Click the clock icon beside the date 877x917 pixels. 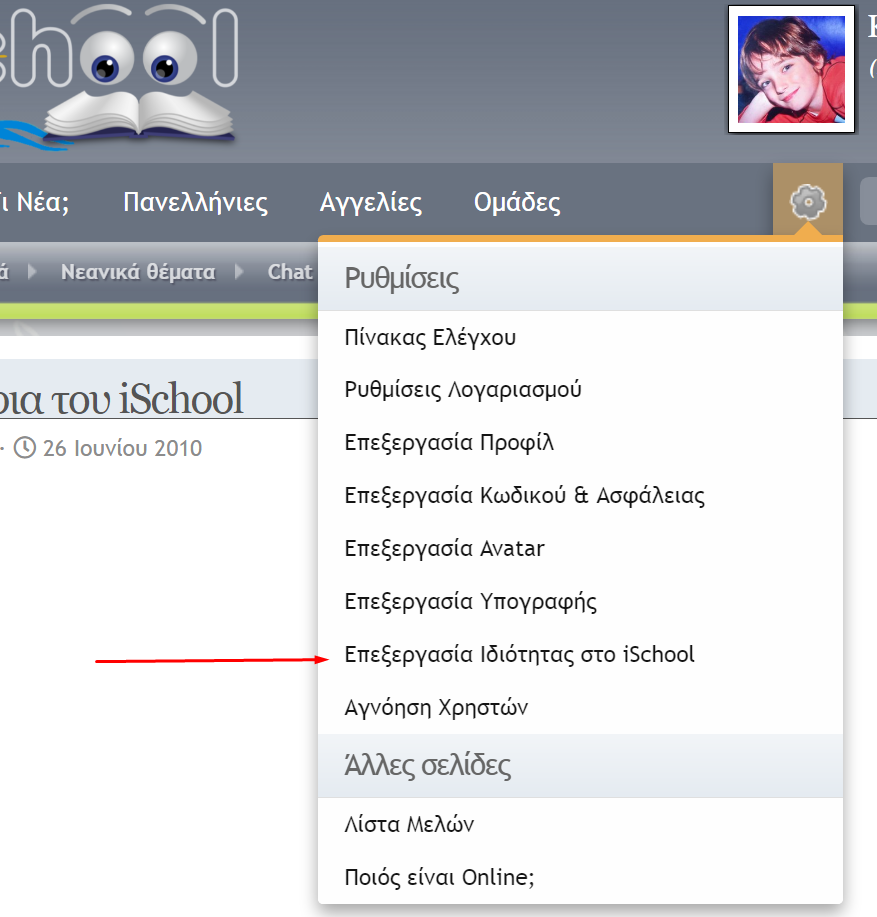tap(24, 448)
